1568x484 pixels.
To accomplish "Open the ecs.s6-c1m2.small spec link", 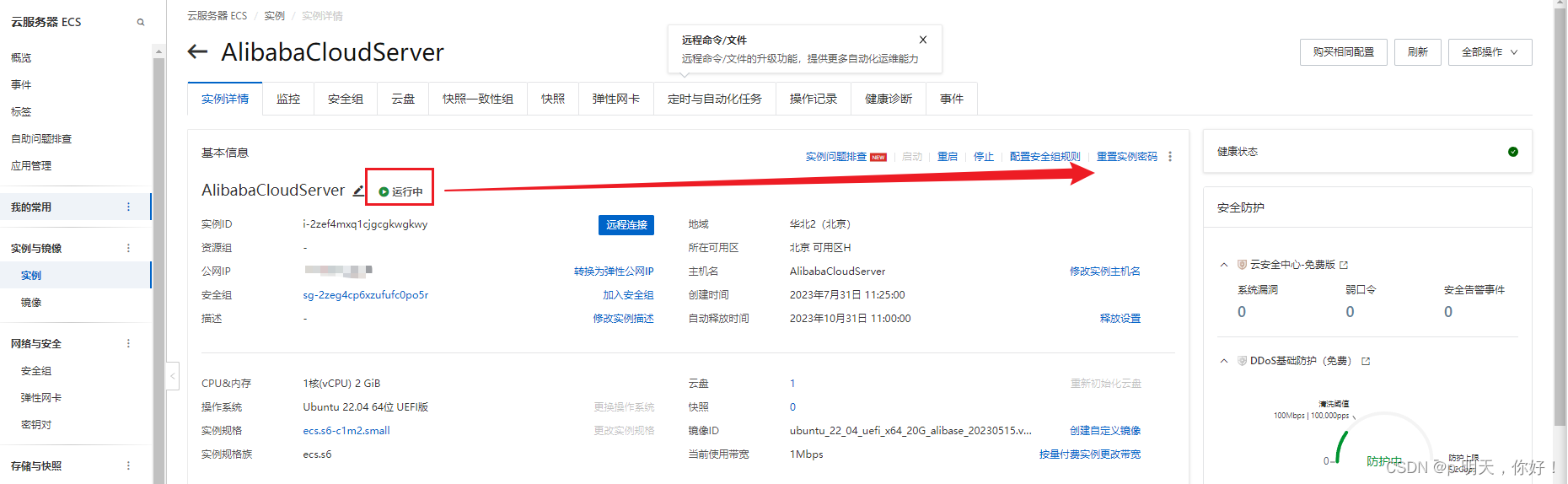I will 346,431.
